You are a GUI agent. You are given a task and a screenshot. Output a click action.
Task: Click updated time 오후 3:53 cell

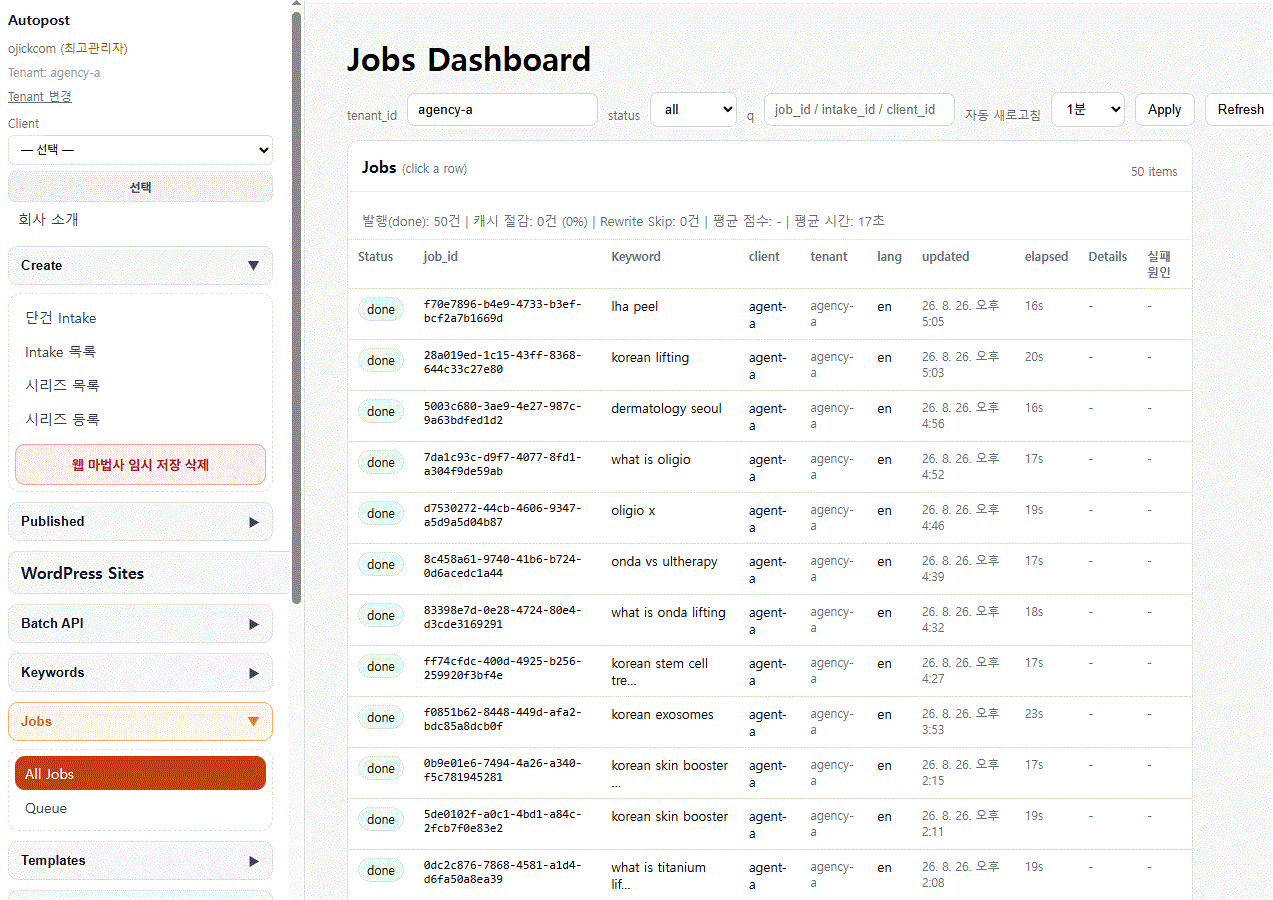click(x=960, y=722)
